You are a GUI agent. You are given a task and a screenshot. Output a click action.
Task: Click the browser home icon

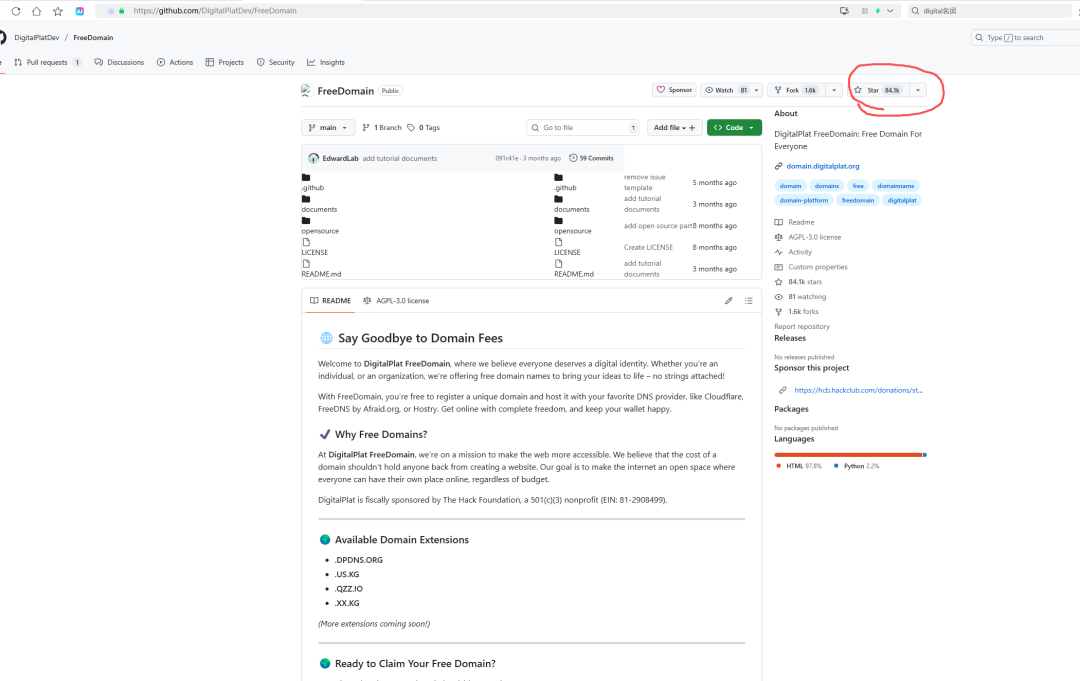click(36, 11)
